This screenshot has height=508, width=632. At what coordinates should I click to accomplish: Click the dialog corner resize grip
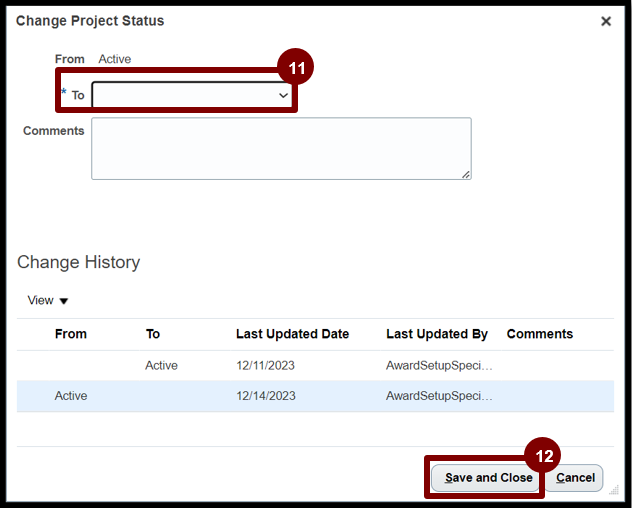(x=614, y=490)
